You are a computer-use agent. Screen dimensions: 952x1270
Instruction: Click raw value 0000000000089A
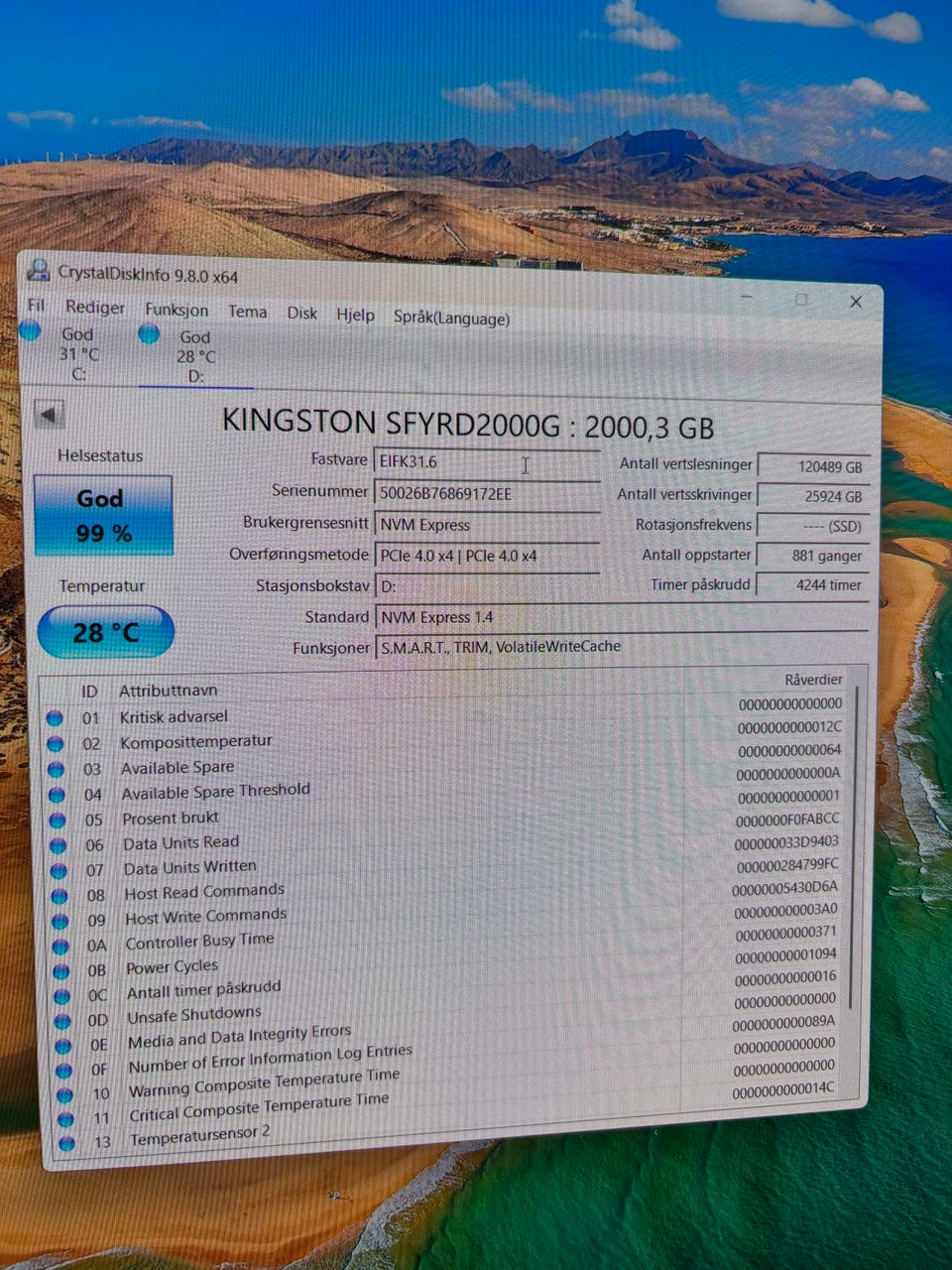[783, 1022]
